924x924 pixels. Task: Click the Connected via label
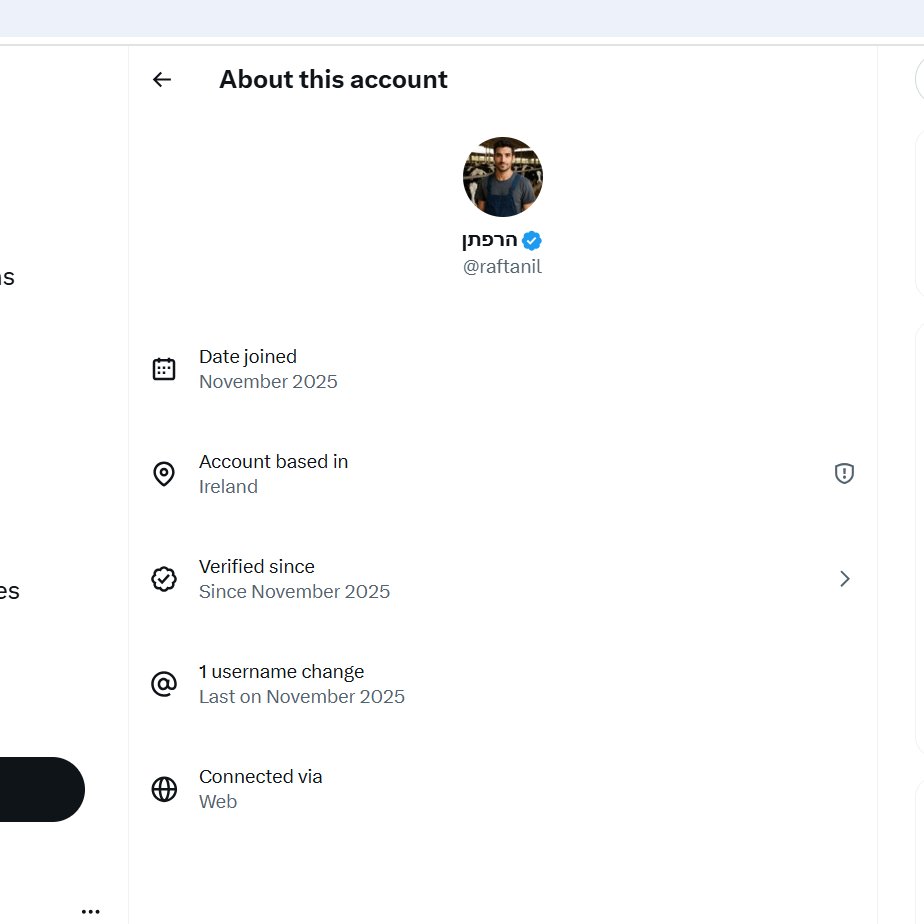tap(260, 777)
